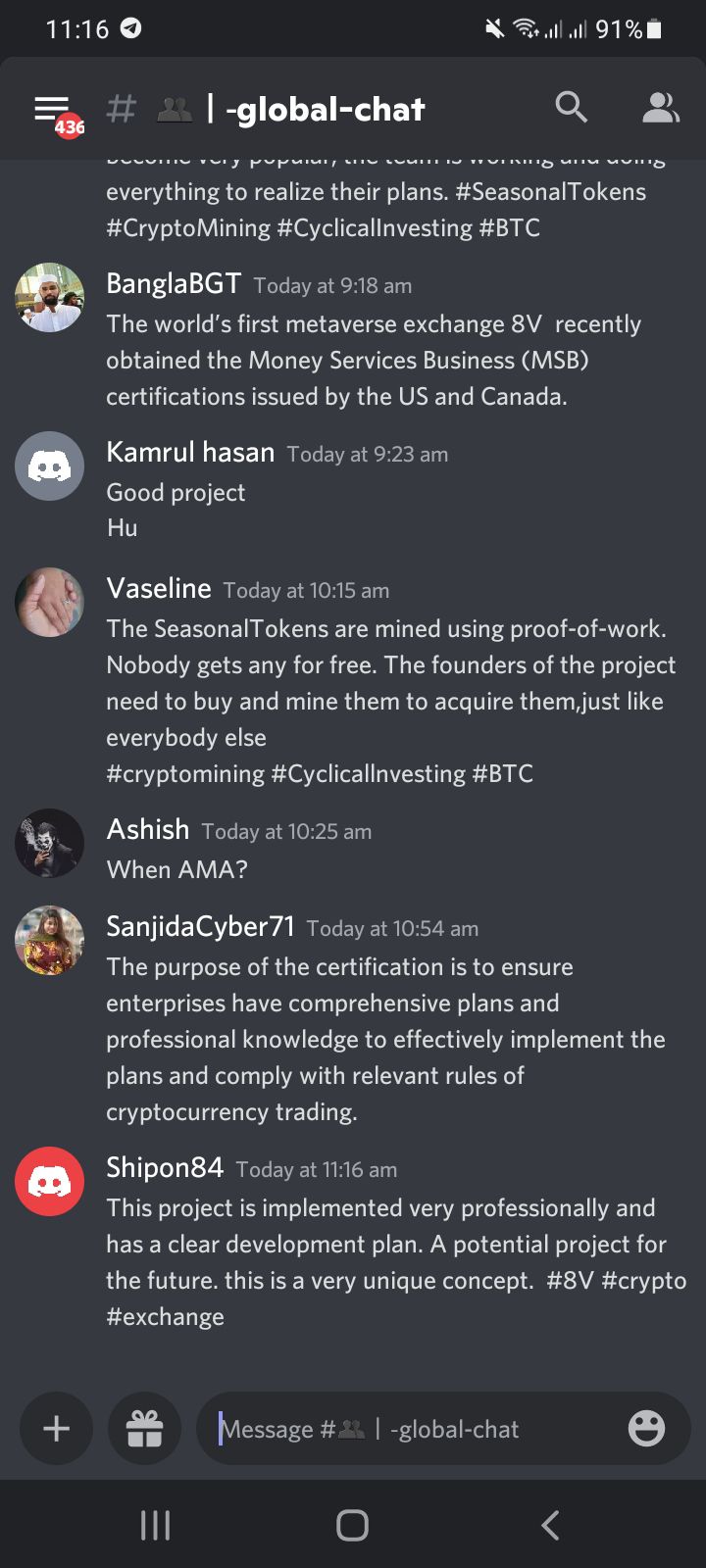706x1568 pixels.
Task: Open the hamburger menu with 436 badge
Action: click(x=53, y=110)
